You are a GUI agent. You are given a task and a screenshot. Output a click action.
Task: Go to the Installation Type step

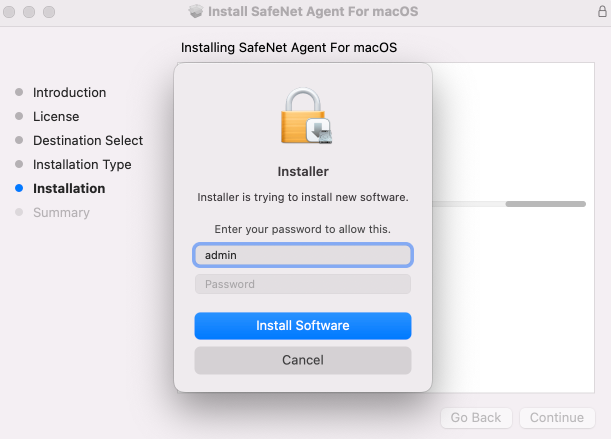pos(82,164)
